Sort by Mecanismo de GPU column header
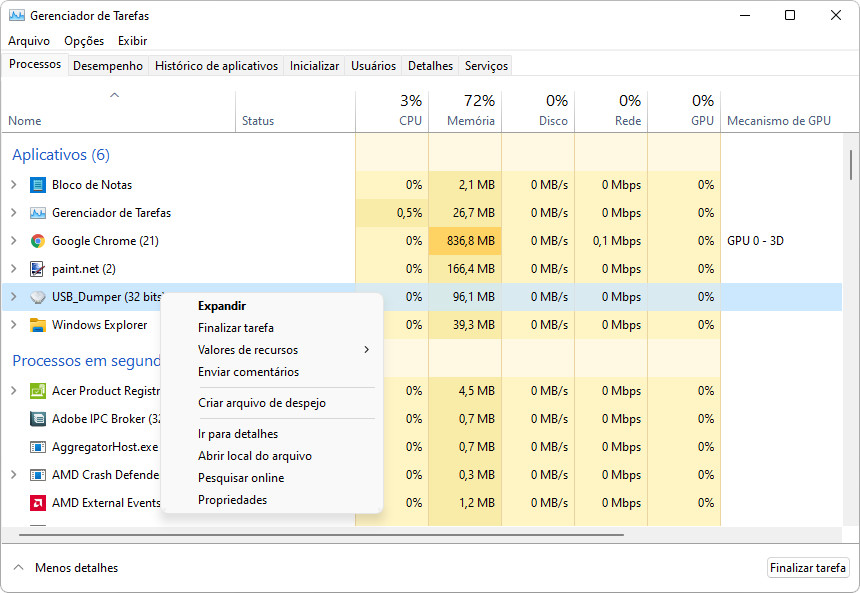 point(781,112)
